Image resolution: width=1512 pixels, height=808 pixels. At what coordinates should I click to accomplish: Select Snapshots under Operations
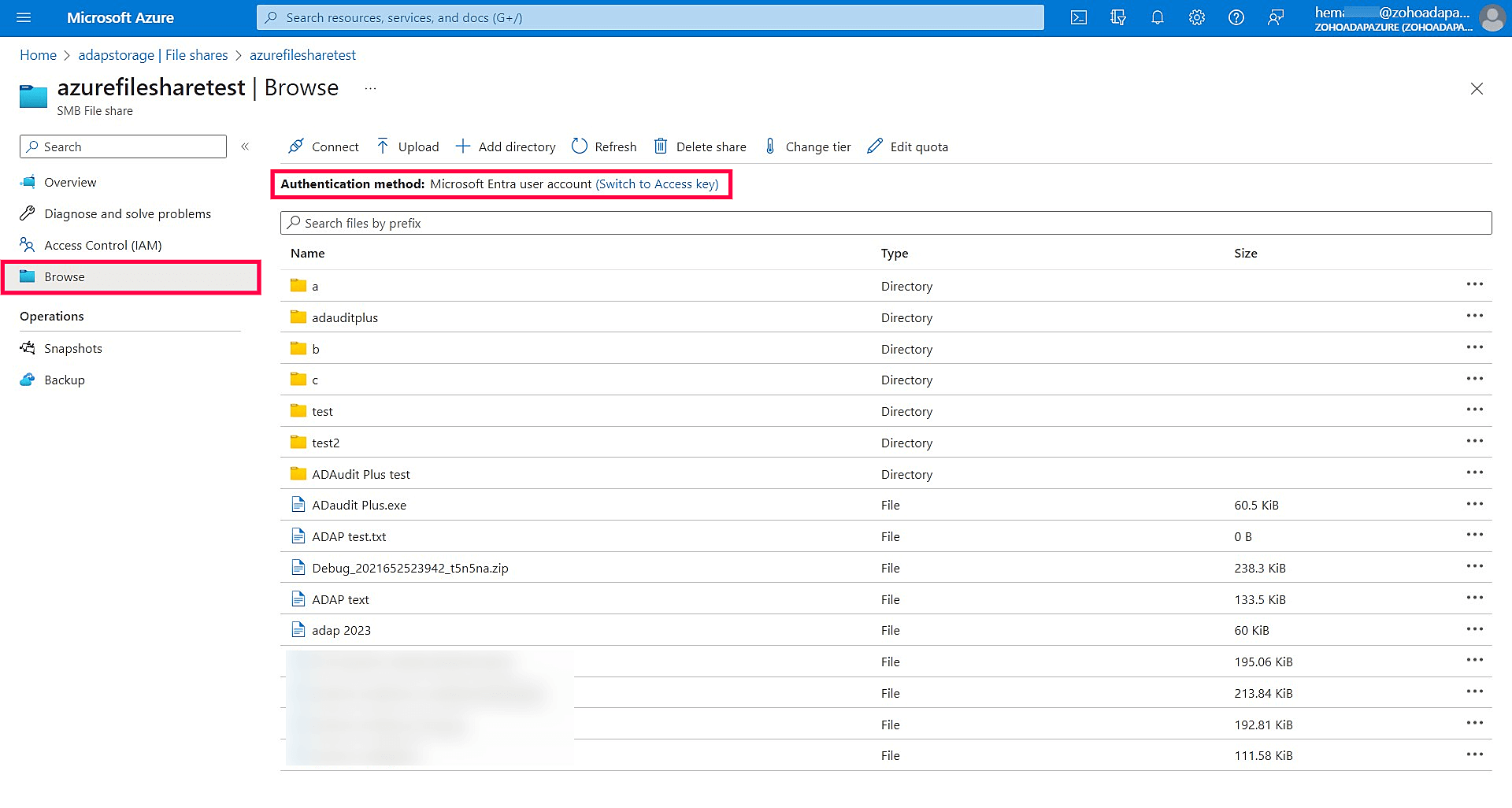pyautogui.click(x=72, y=348)
